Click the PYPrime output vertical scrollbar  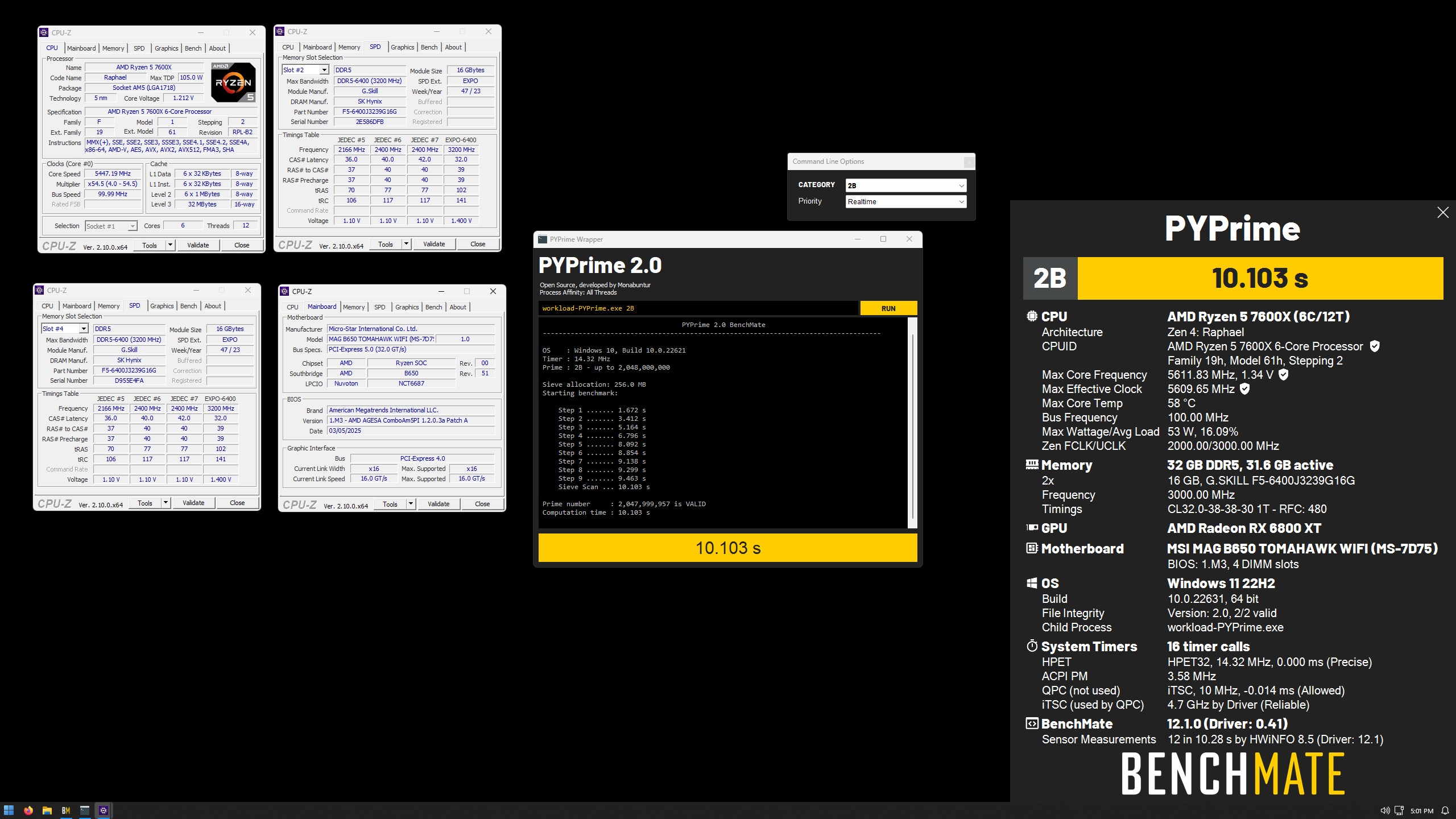pyautogui.click(x=913, y=427)
